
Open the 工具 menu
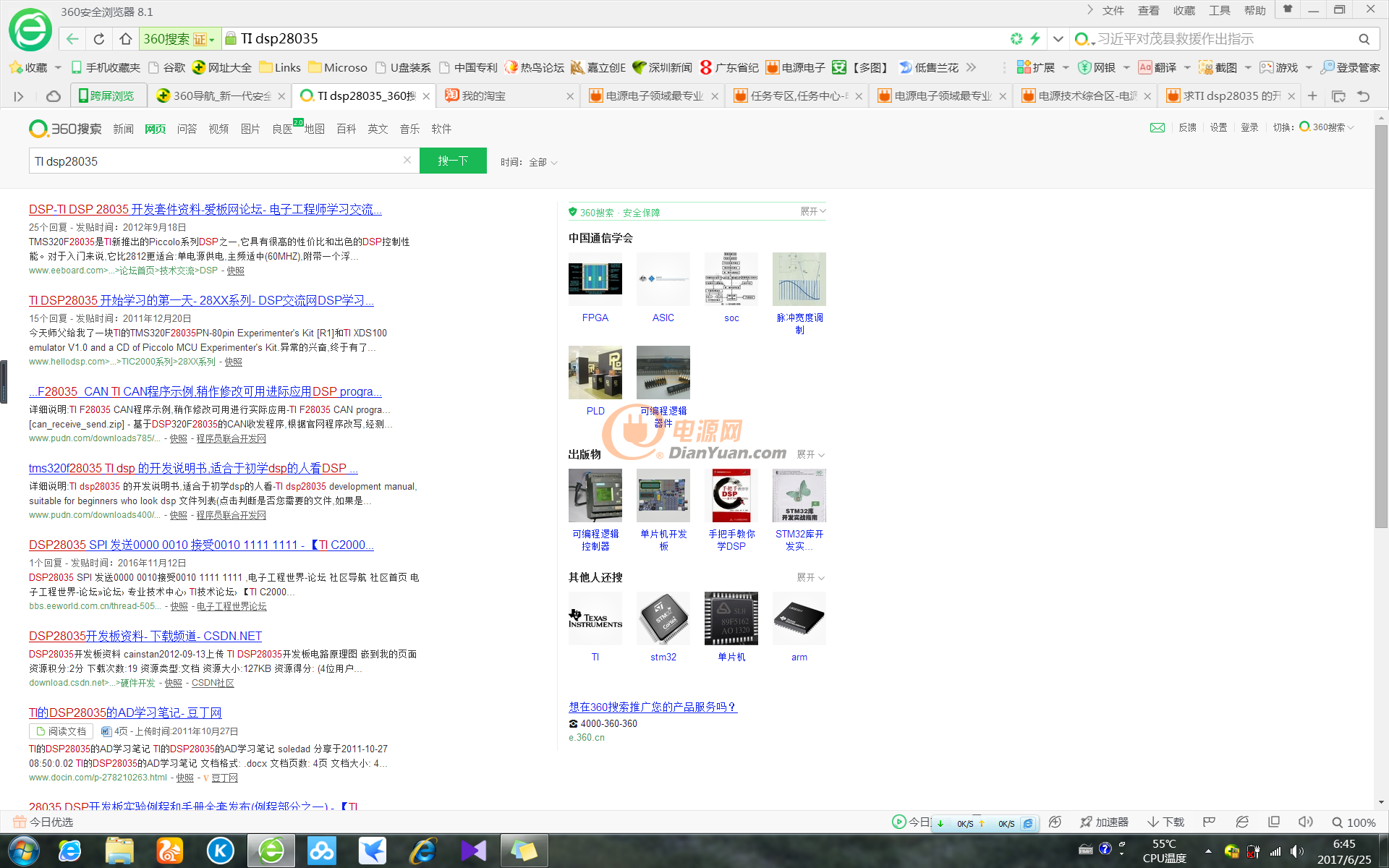click(x=1219, y=10)
